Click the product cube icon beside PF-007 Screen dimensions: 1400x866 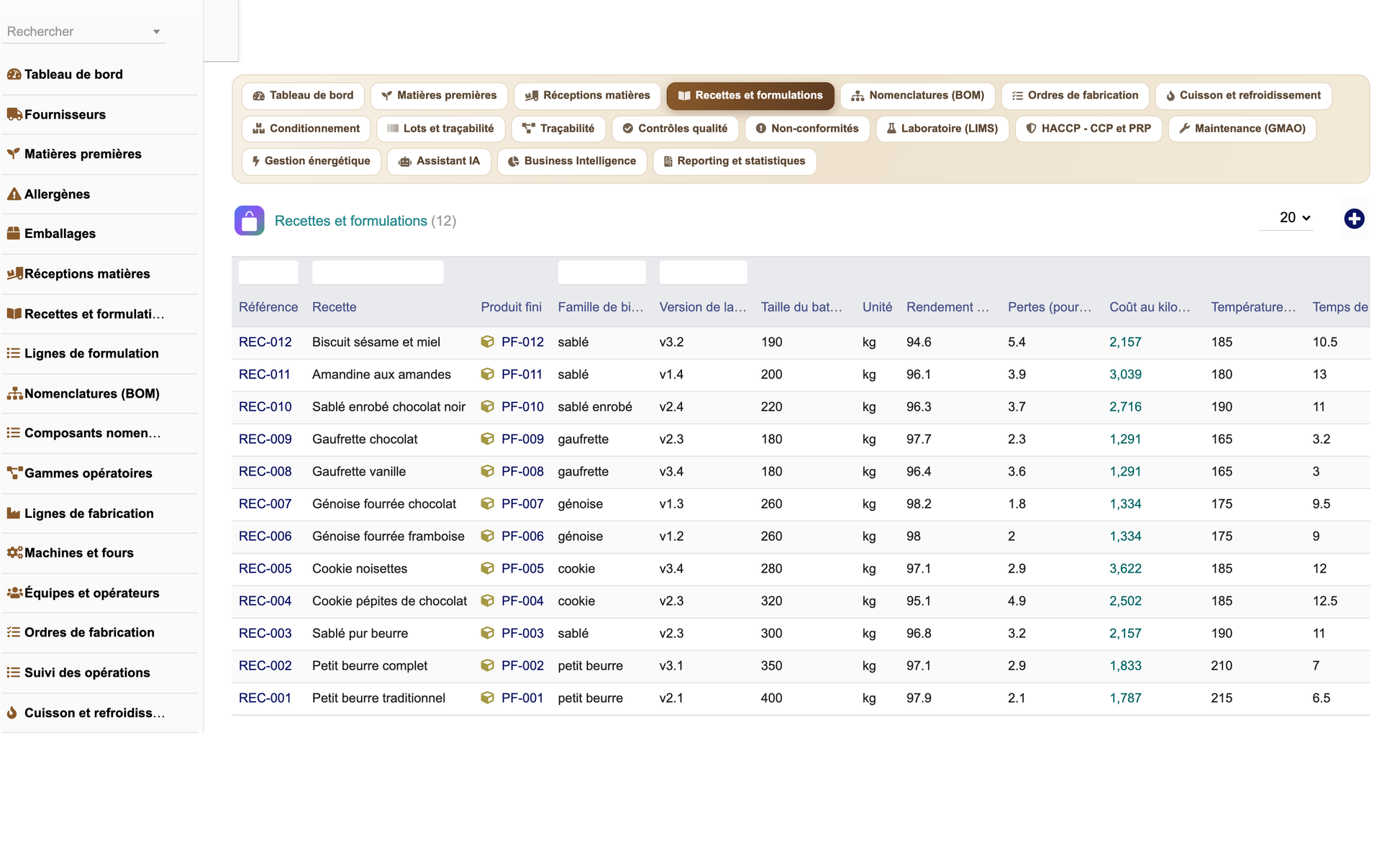tap(488, 503)
